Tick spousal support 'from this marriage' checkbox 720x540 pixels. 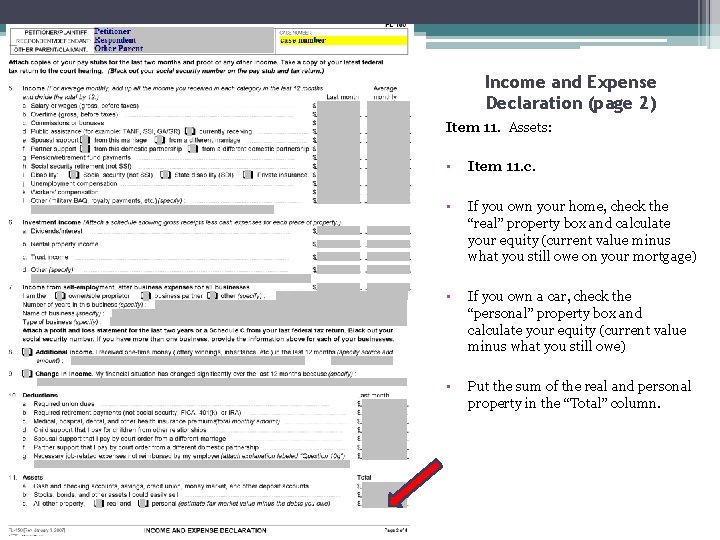pyautogui.click(x=85, y=140)
